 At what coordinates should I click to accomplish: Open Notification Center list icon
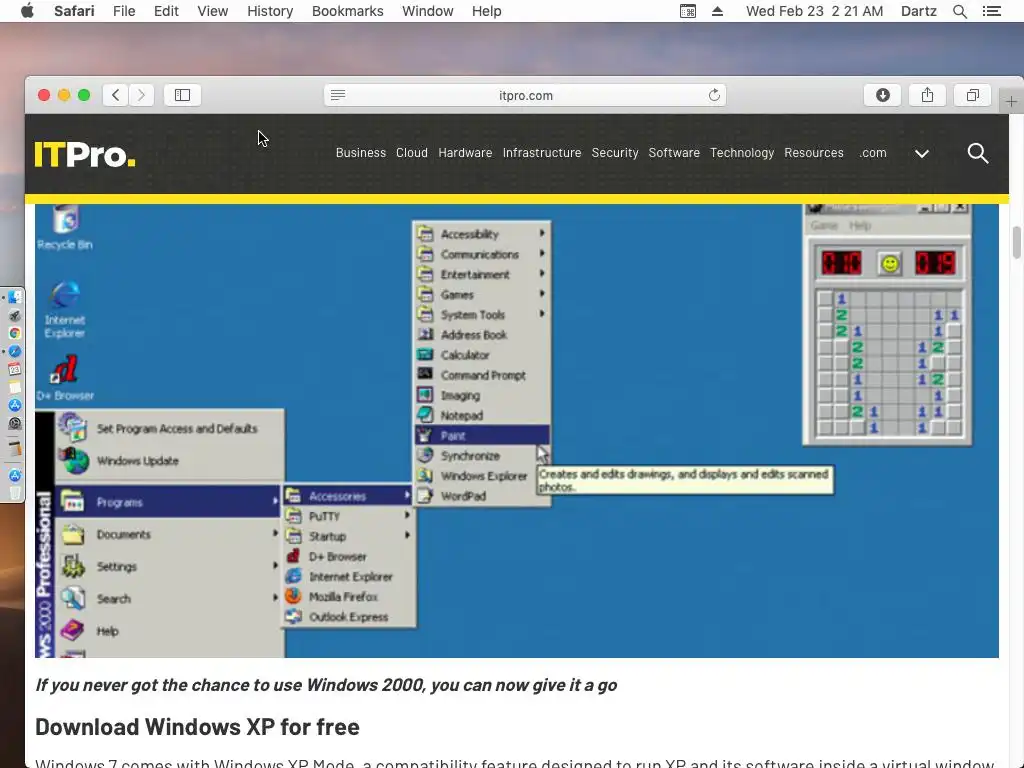click(x=991, y=11)
